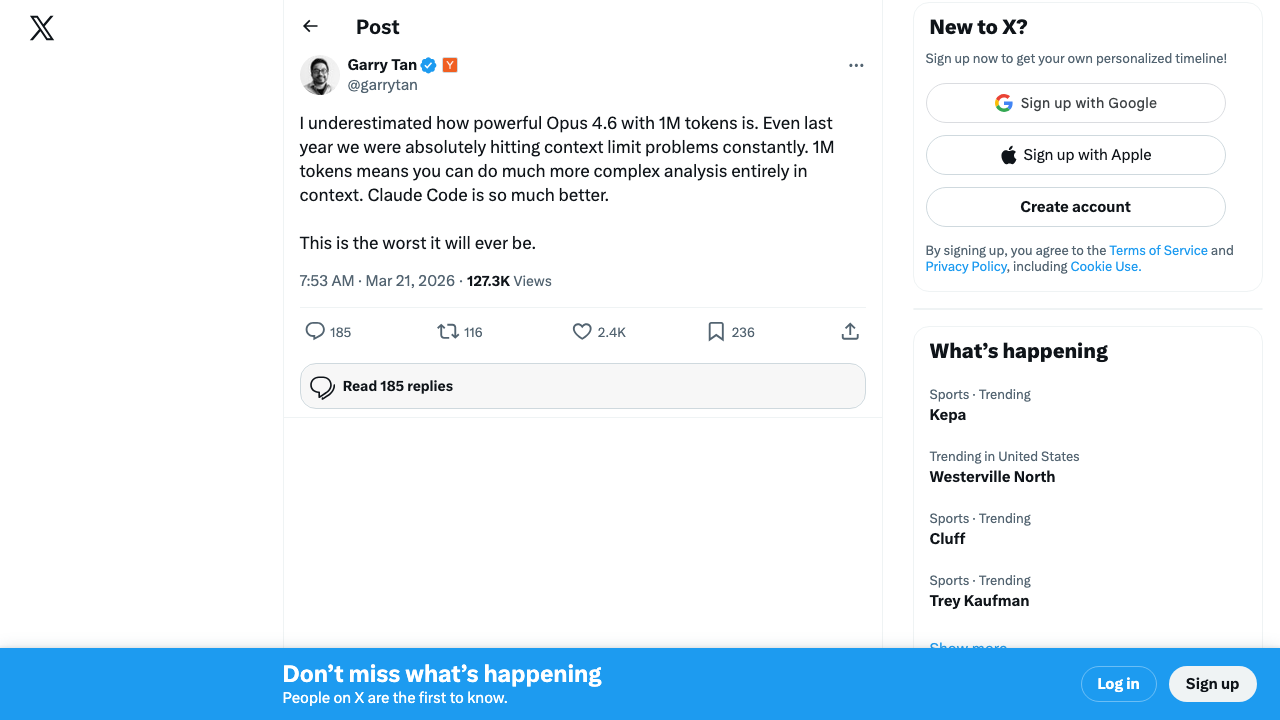
Task: Open the Westerville North trending topic
Action: point(992,477)
